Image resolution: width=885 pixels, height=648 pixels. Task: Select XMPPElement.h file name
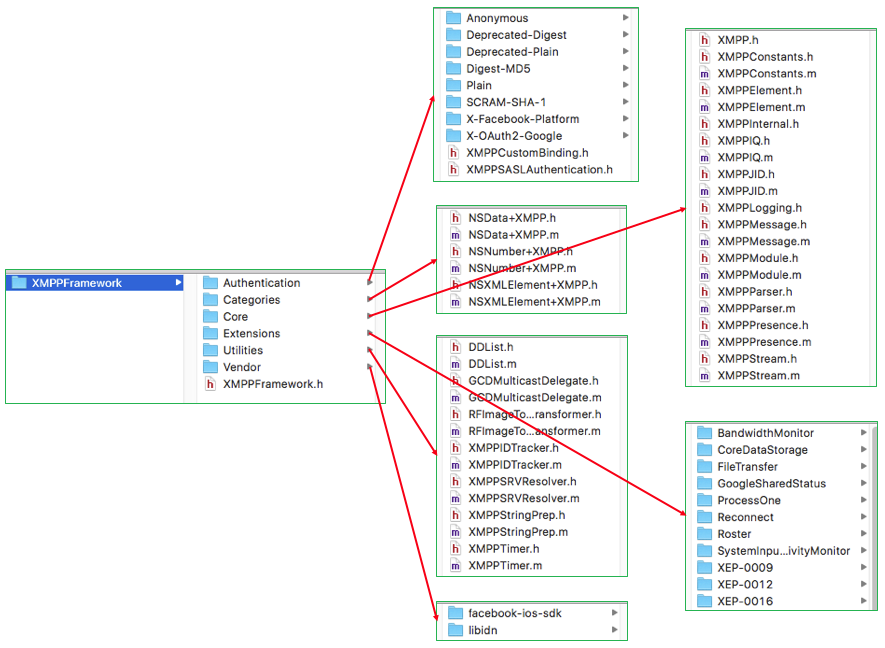coord(759,90)
